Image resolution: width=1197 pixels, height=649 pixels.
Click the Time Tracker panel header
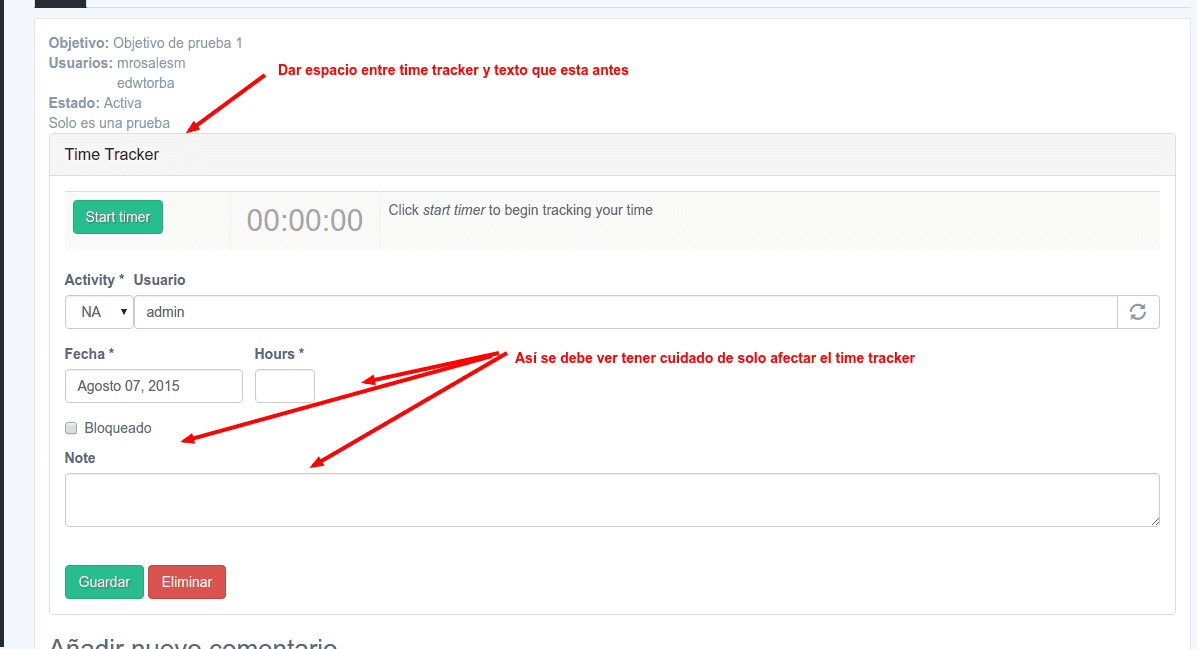click(x=611, y=155)
